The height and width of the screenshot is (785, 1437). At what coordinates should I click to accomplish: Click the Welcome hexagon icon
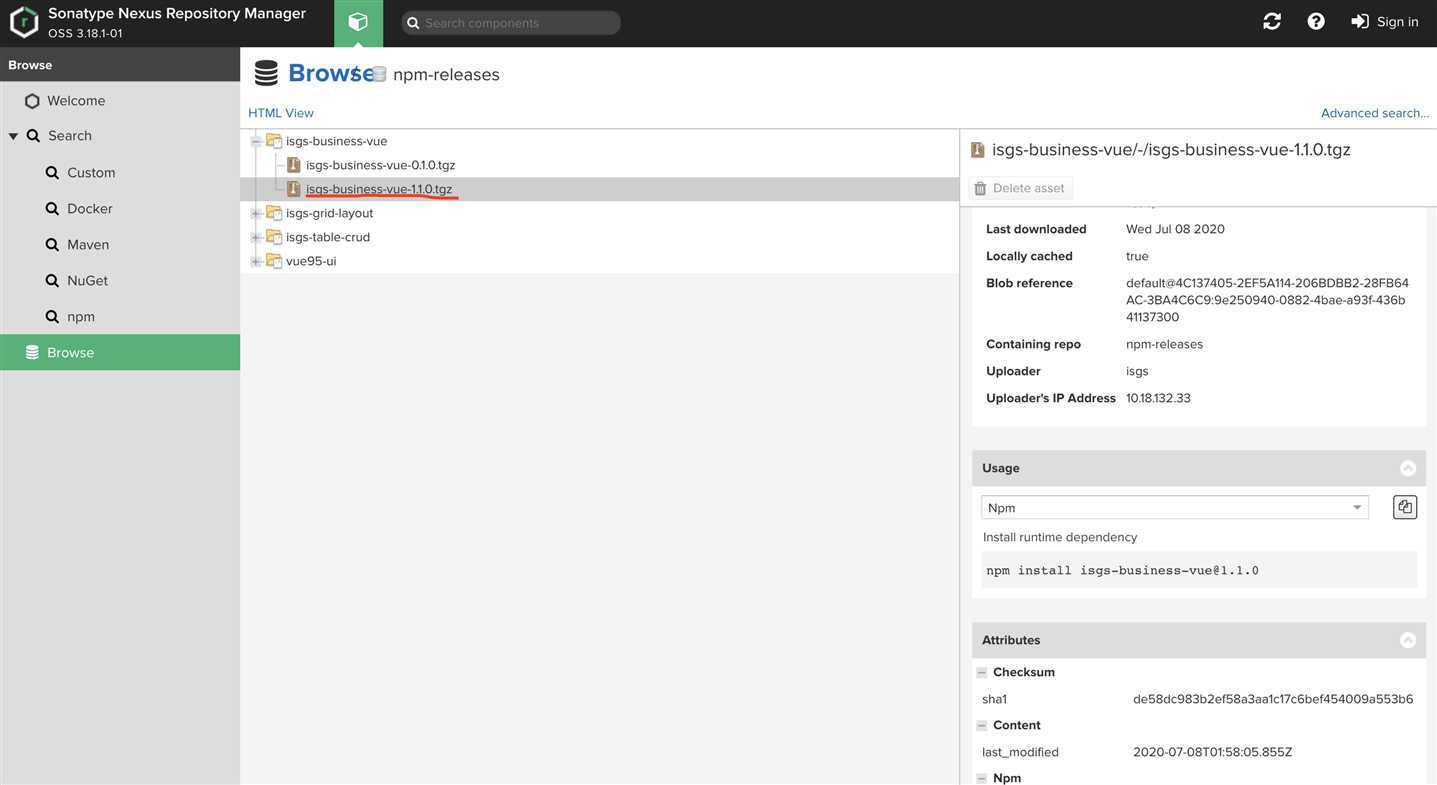(x=32, y=101)
